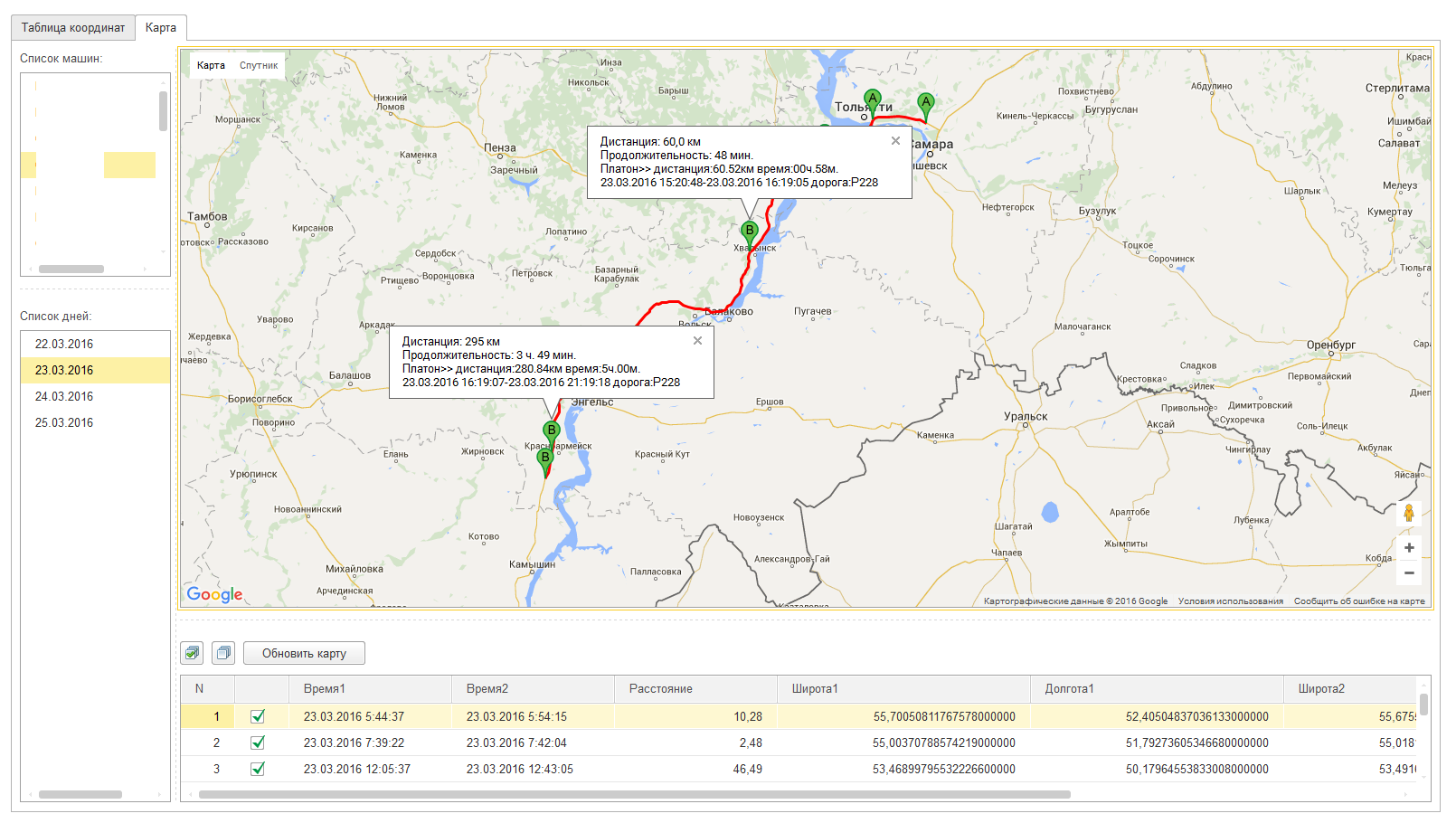This screenshot has width=1456, height=823.
Task: Click marker B at Хвалынск
Action: point(749,233)
